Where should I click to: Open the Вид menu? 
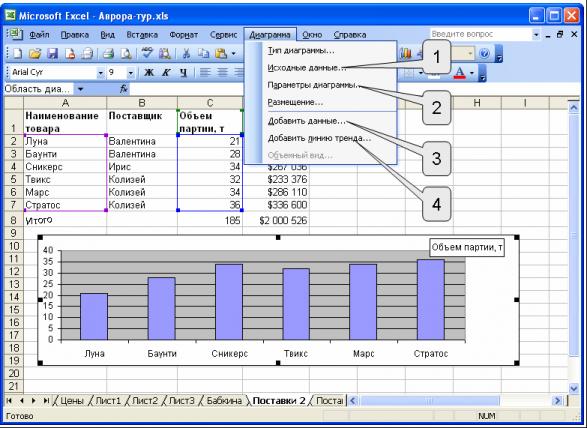pos(107,35)
